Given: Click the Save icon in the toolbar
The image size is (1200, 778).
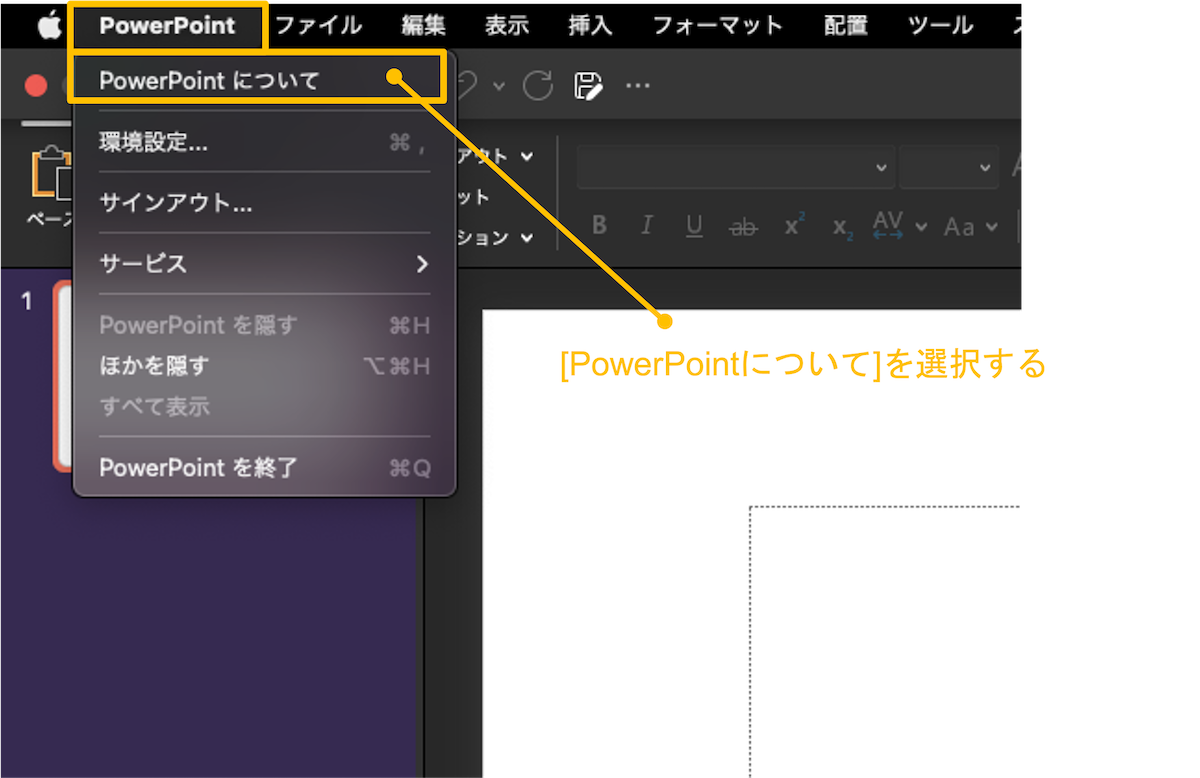Looking at the screenshot, I should pyautogui.click(x=589, y=85).
